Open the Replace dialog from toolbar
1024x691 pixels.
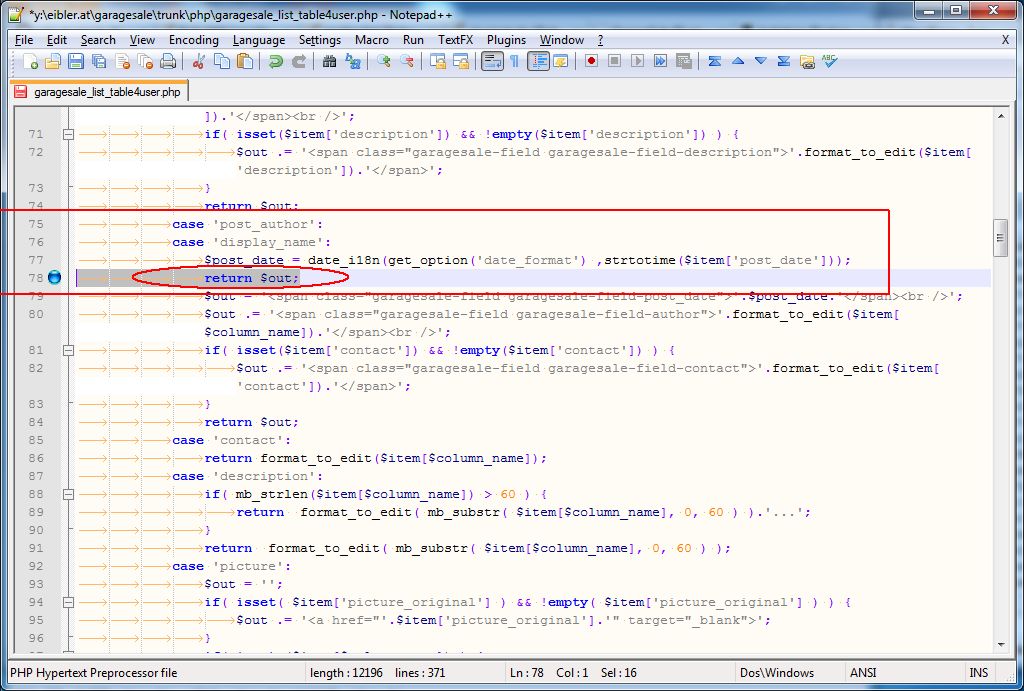(x=353, y=61)
